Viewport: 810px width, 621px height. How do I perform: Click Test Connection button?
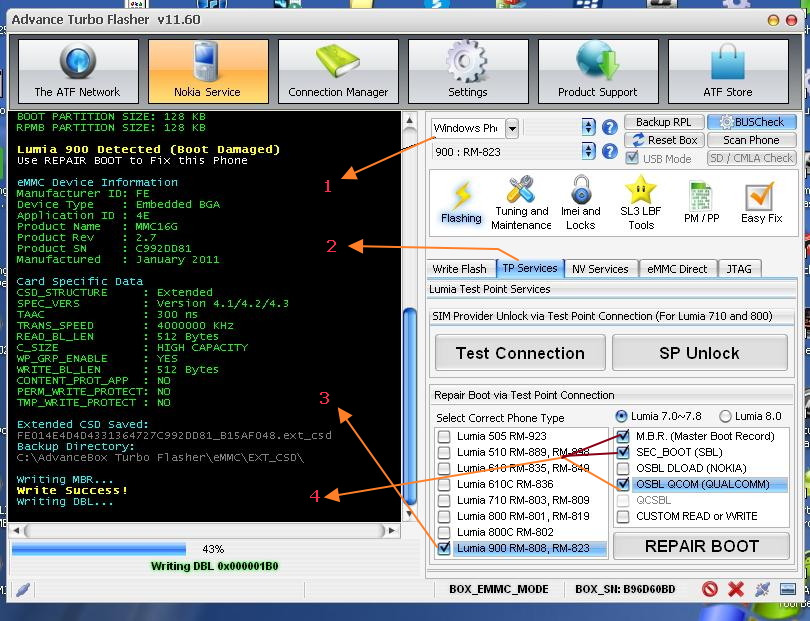coord(520,353)
